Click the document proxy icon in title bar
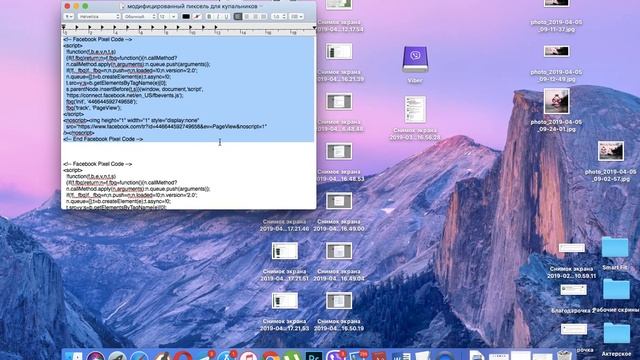The image size is (640, 360). [x=123, y=6]
